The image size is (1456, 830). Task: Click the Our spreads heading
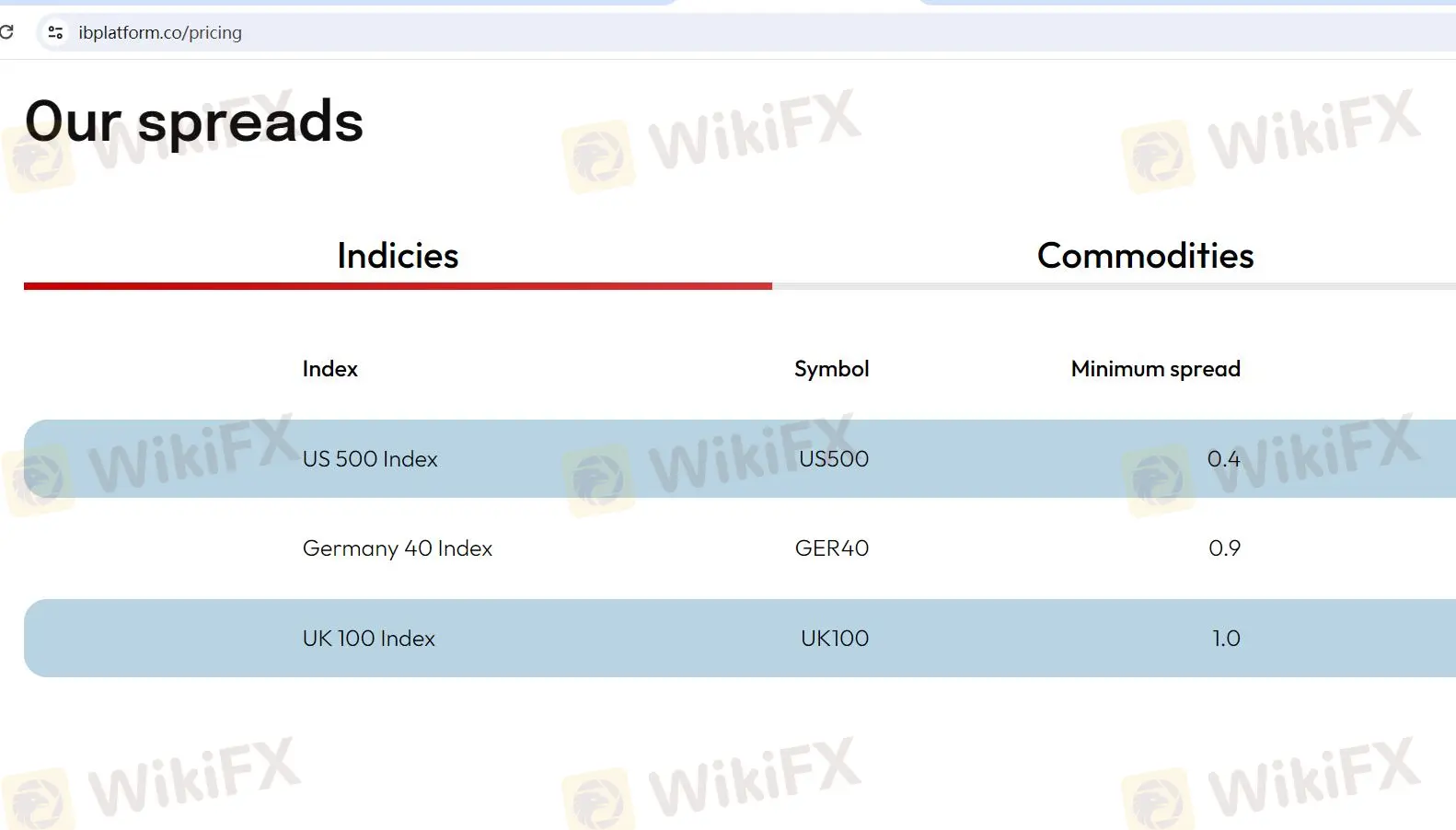click(194, 121)
